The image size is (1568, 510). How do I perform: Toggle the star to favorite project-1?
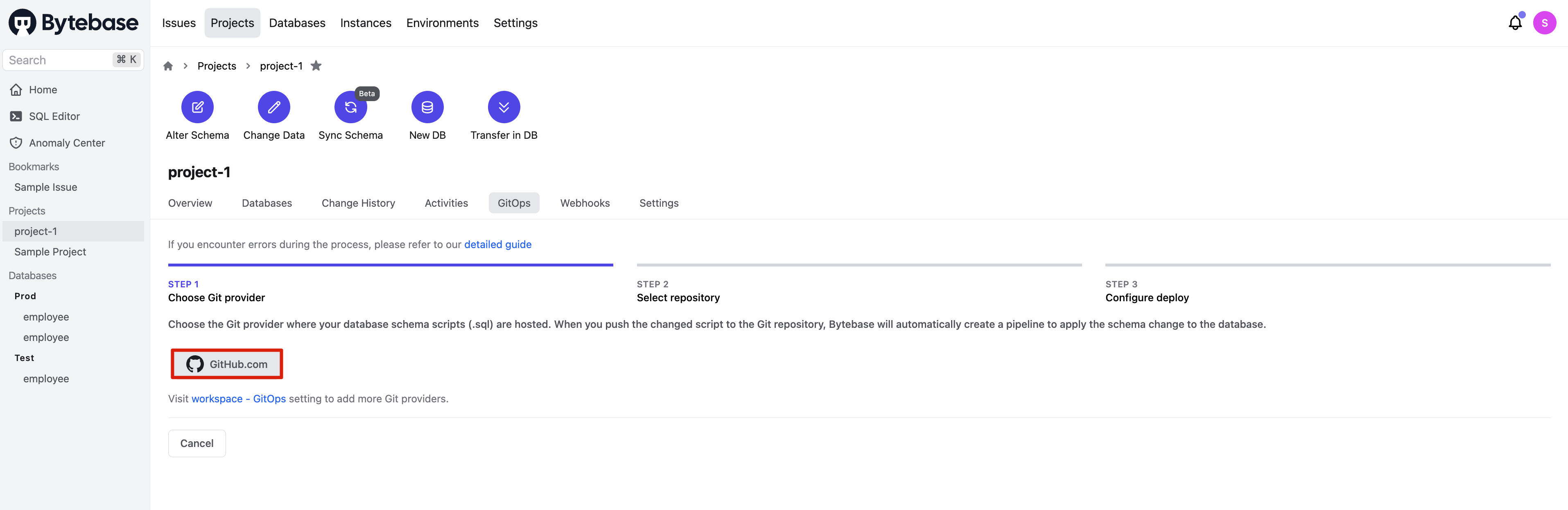[x=316, y=66]
